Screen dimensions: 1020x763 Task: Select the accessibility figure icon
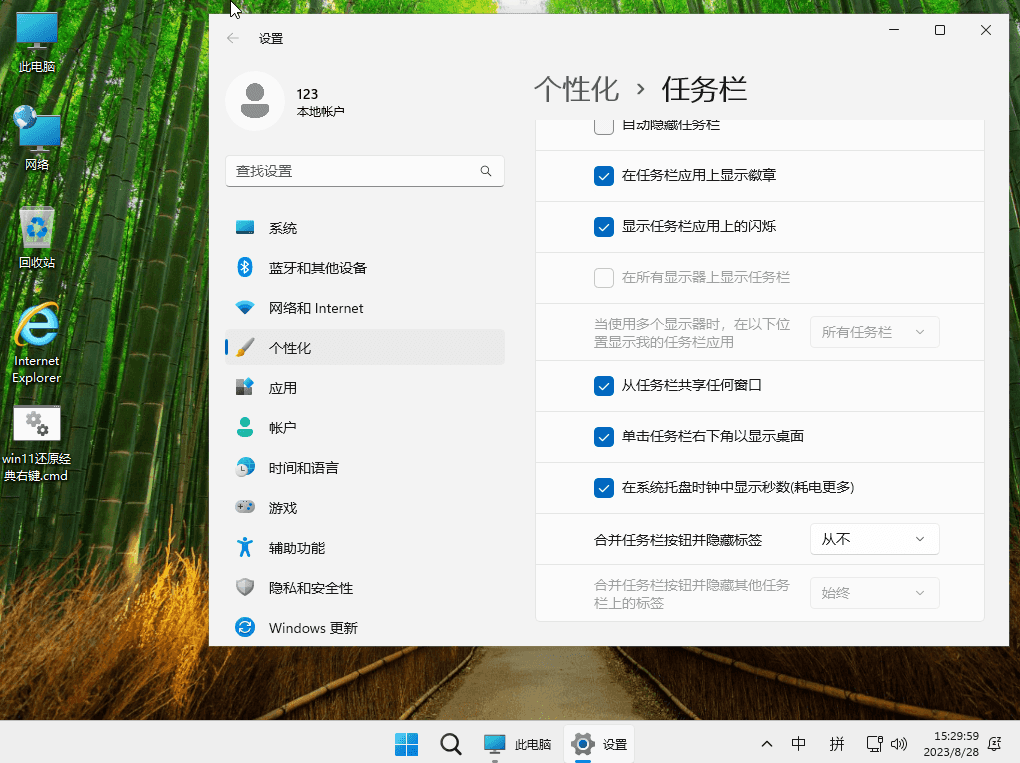[x=245, y=547]
